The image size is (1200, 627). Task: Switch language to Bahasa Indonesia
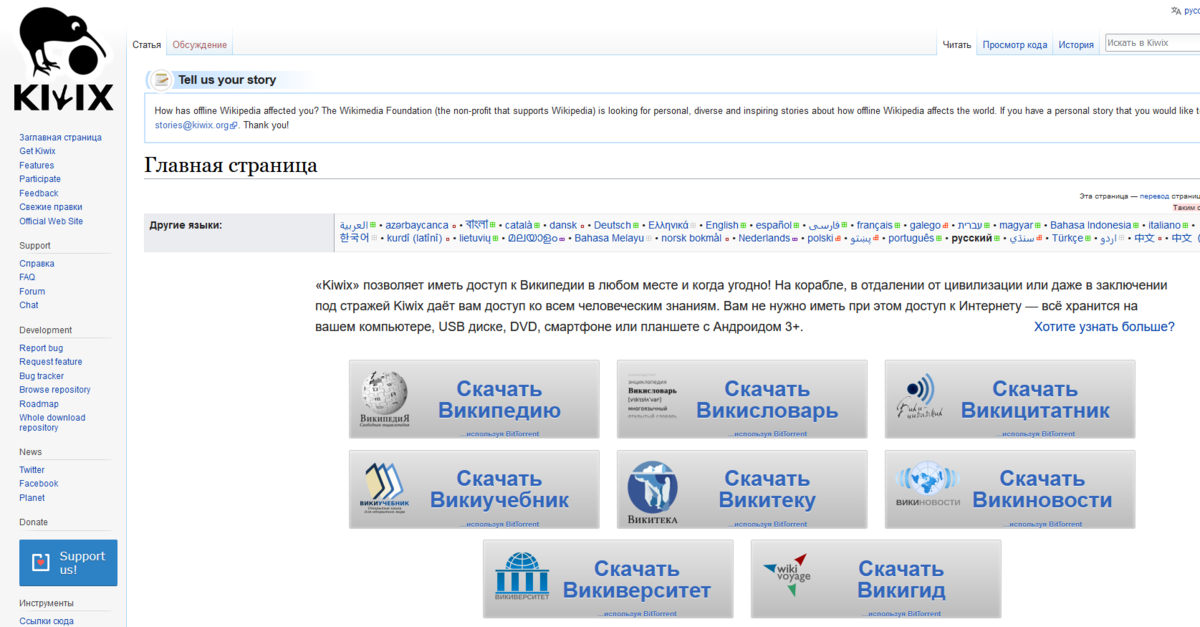click(x=1091, y=225)
